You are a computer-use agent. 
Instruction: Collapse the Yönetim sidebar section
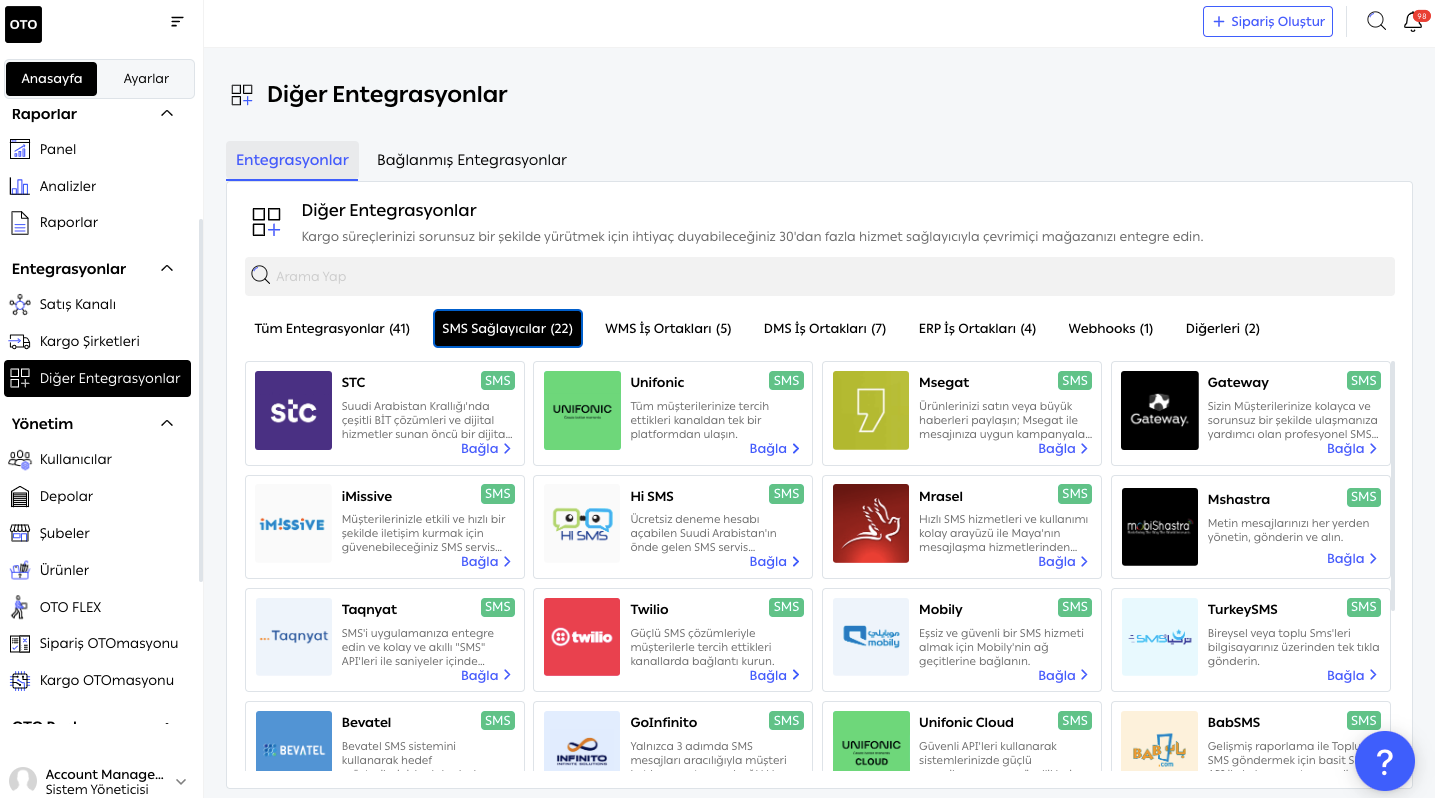(x=167, y=423)
